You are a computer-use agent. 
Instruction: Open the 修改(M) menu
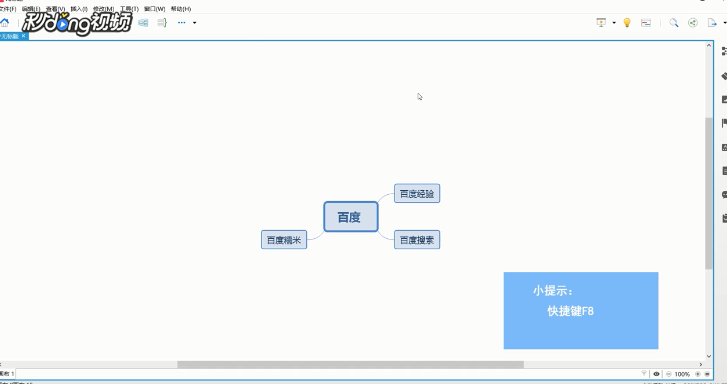[103, 9]
